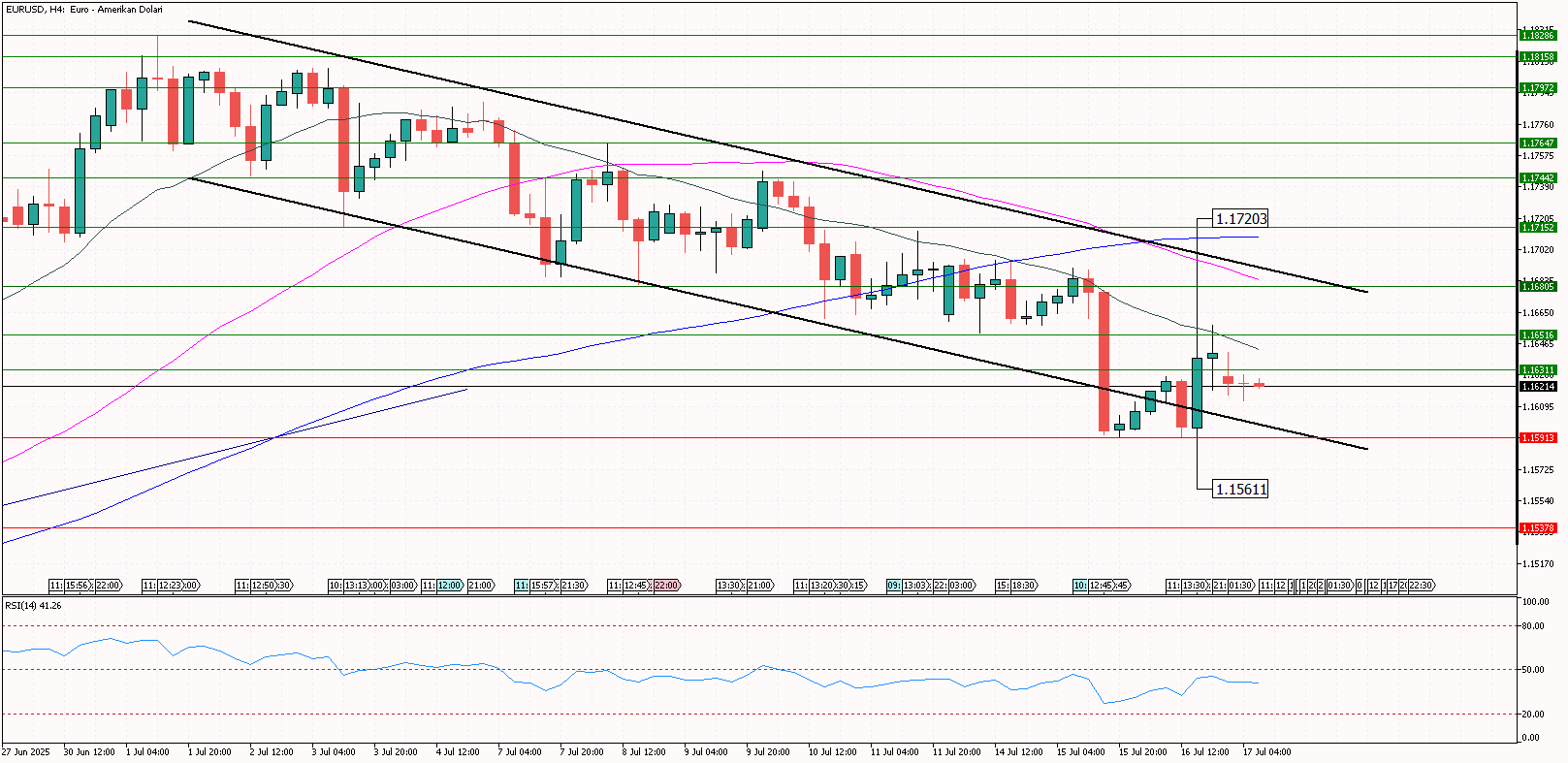
Task: Click the RSI scale value 100.00
Action: [1535, 602]
